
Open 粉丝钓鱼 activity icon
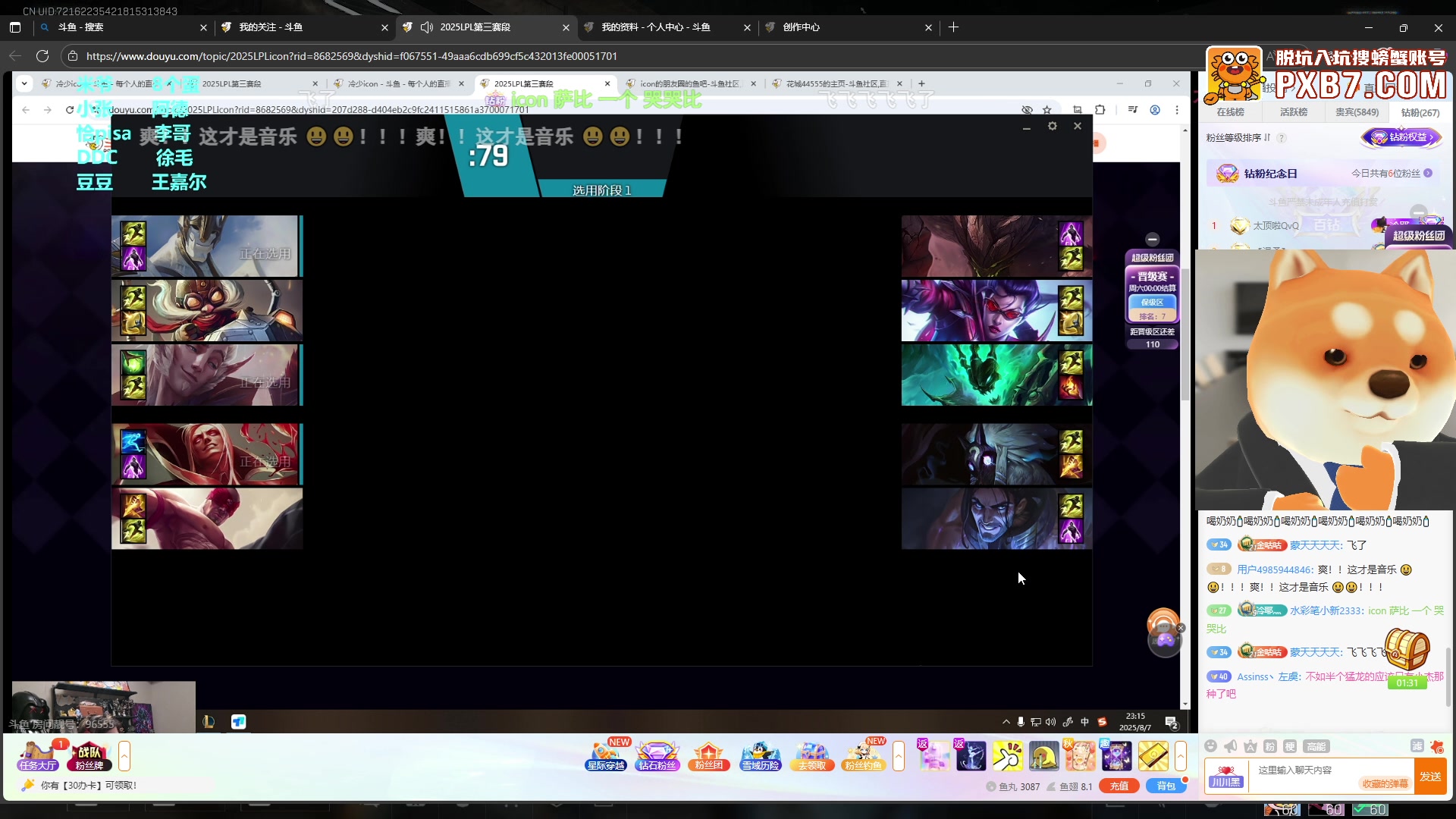point(863,756)
